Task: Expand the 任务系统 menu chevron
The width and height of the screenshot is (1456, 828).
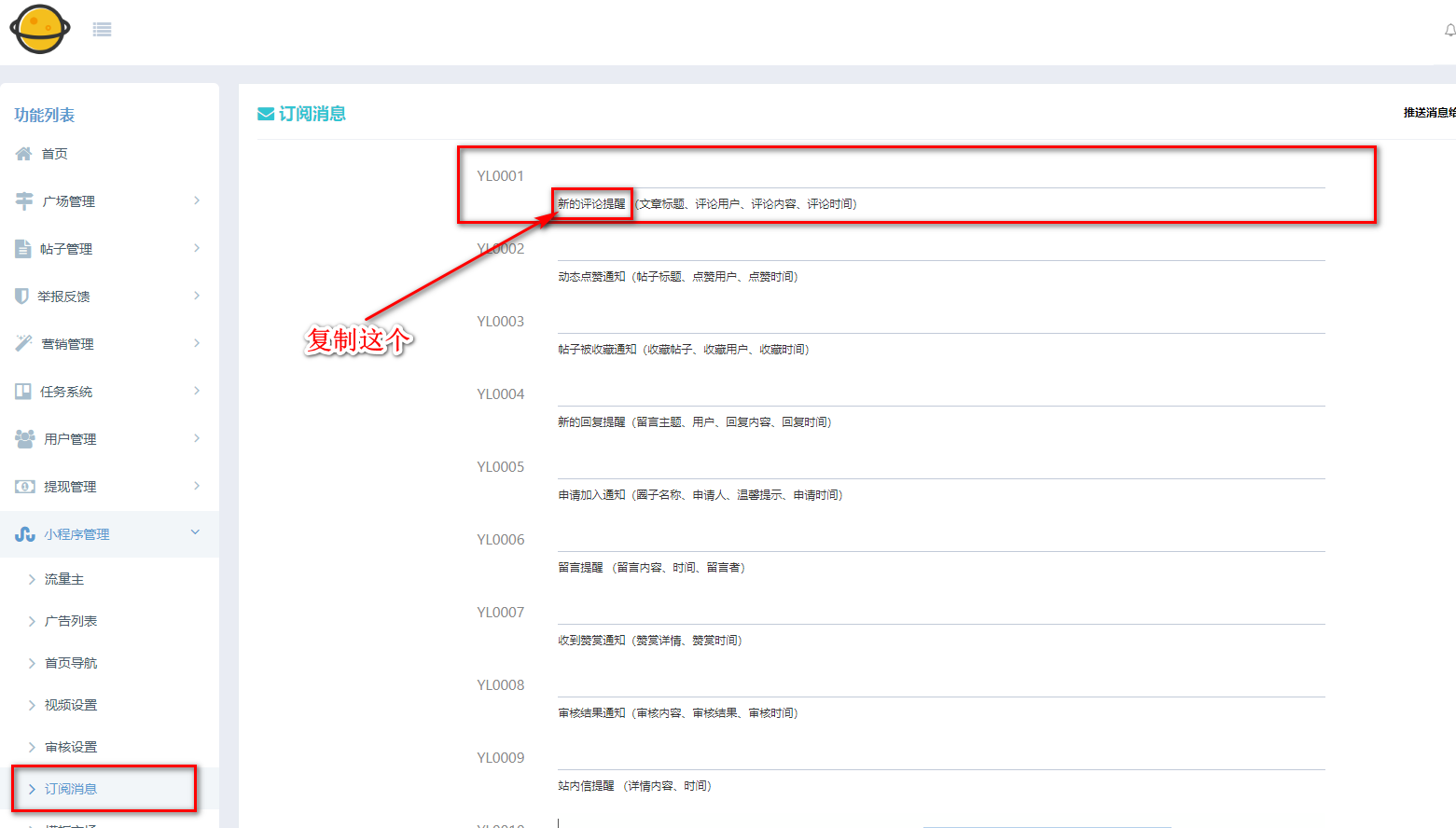Action: coord(196,391)
